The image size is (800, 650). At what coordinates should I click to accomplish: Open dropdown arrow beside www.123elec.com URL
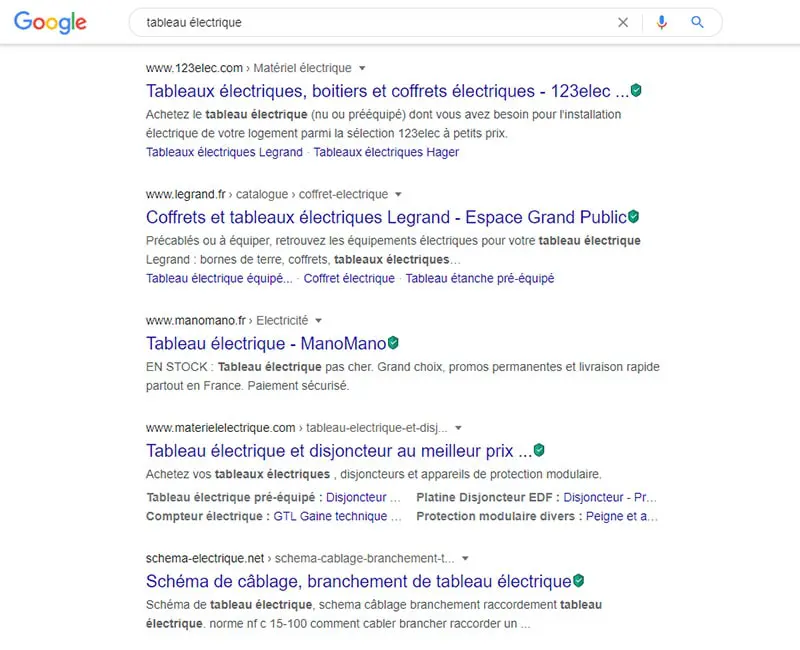(x=362, y=68)
